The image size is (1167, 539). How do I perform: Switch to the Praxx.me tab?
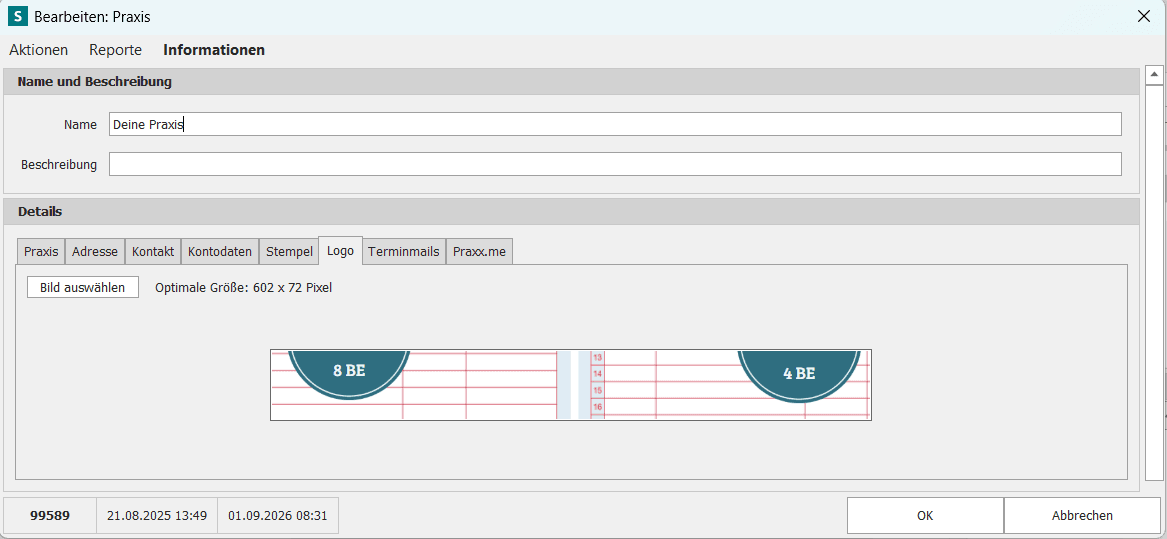tap(479, 252)
